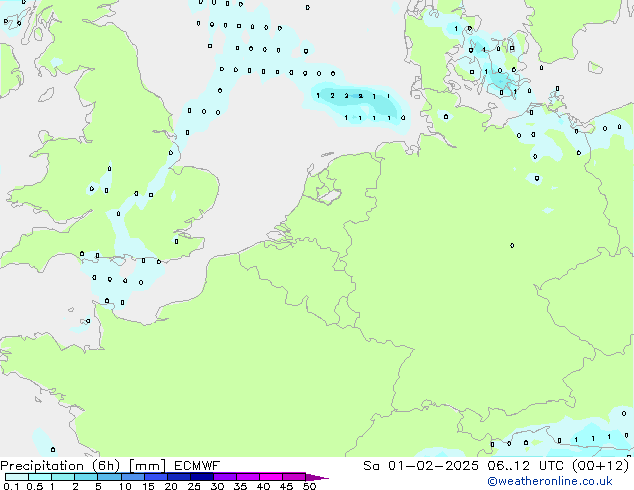634x490 pixels.
Task: Click the '01-02-2025' date text
Action: (433, 466)
